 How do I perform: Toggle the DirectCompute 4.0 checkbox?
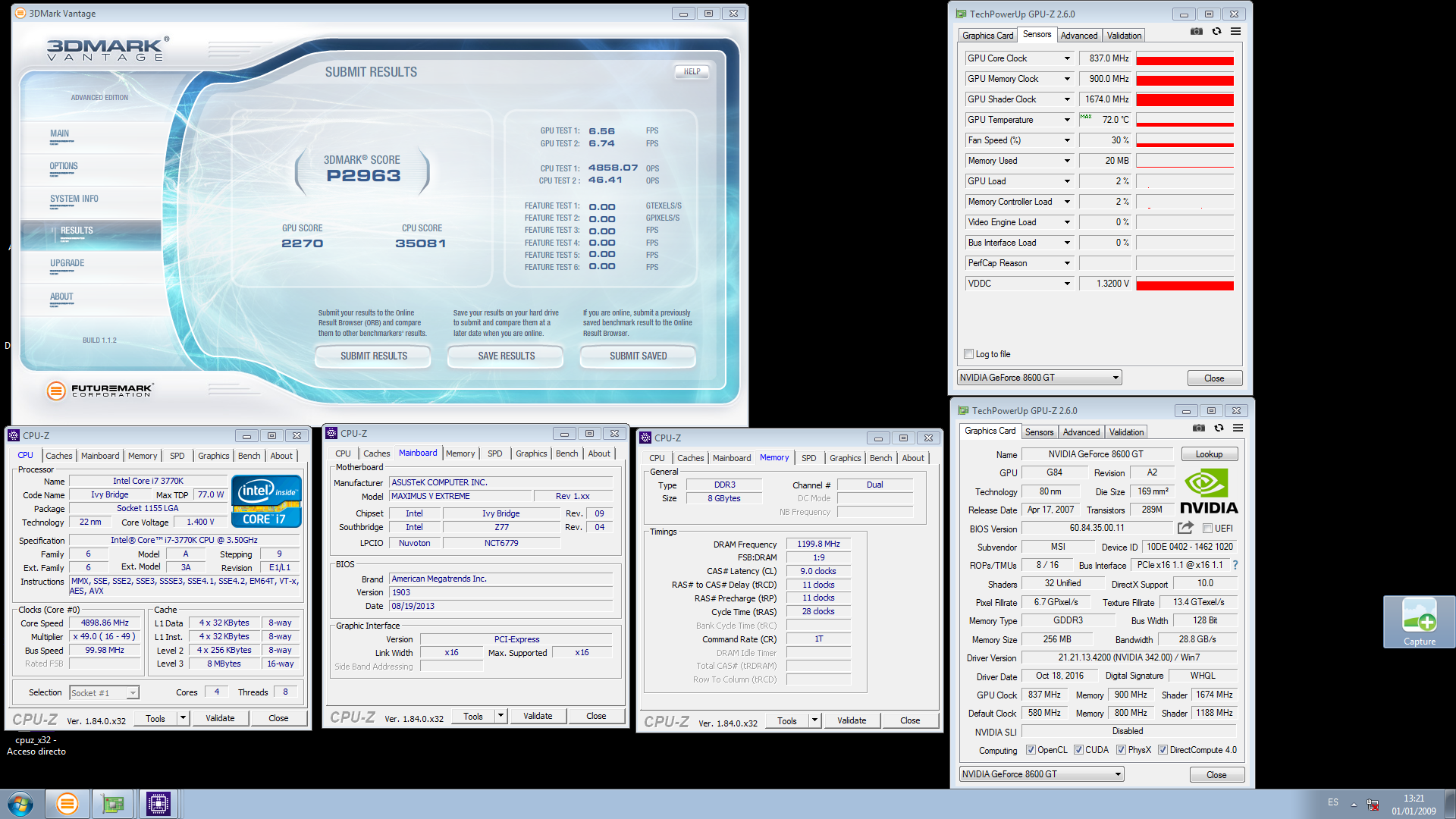pos(1163,750)
